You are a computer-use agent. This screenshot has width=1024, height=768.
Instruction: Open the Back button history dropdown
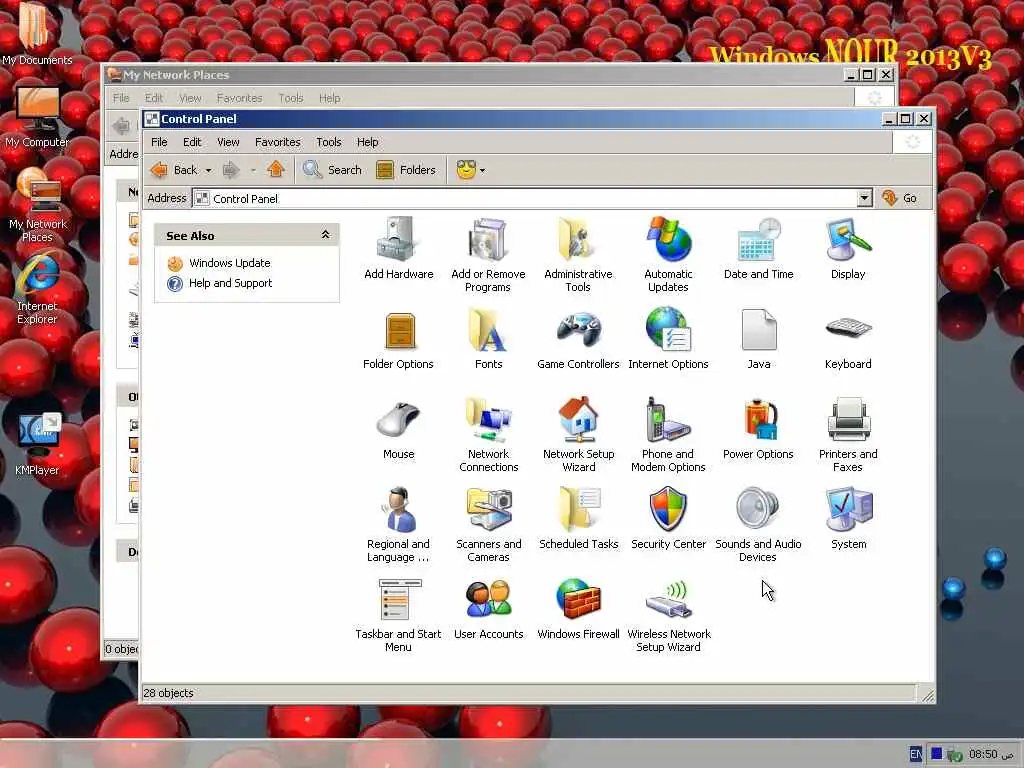(x=208, y=170)
